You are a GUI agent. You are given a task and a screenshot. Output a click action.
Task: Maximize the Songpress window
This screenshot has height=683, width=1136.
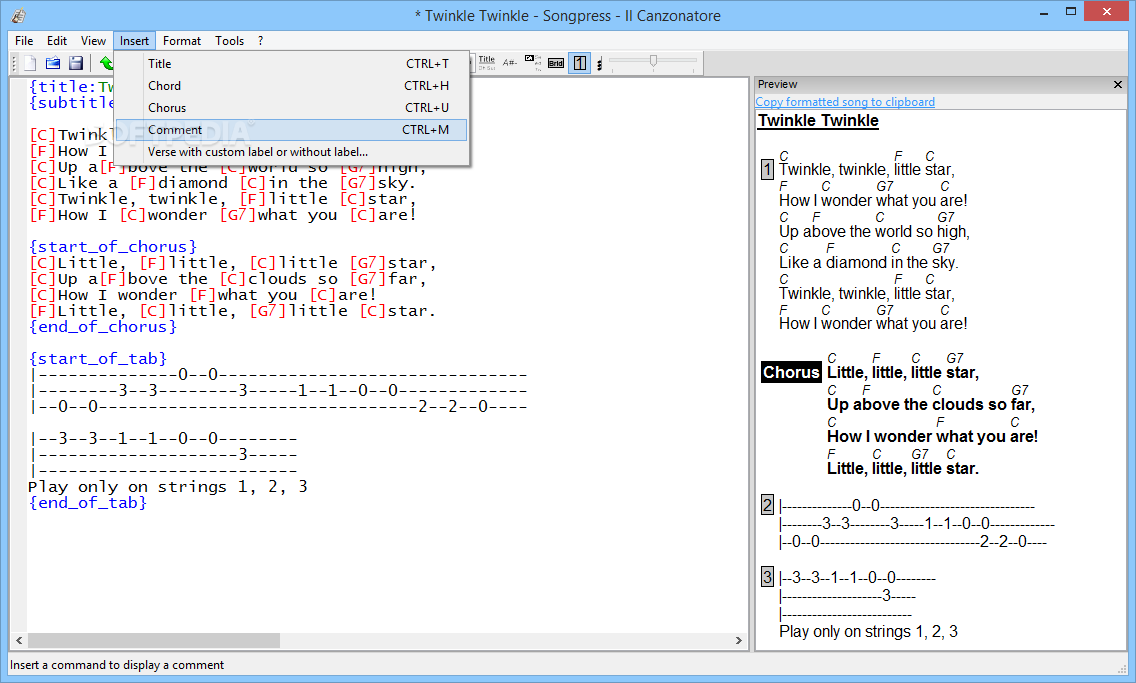point(1071,12)
